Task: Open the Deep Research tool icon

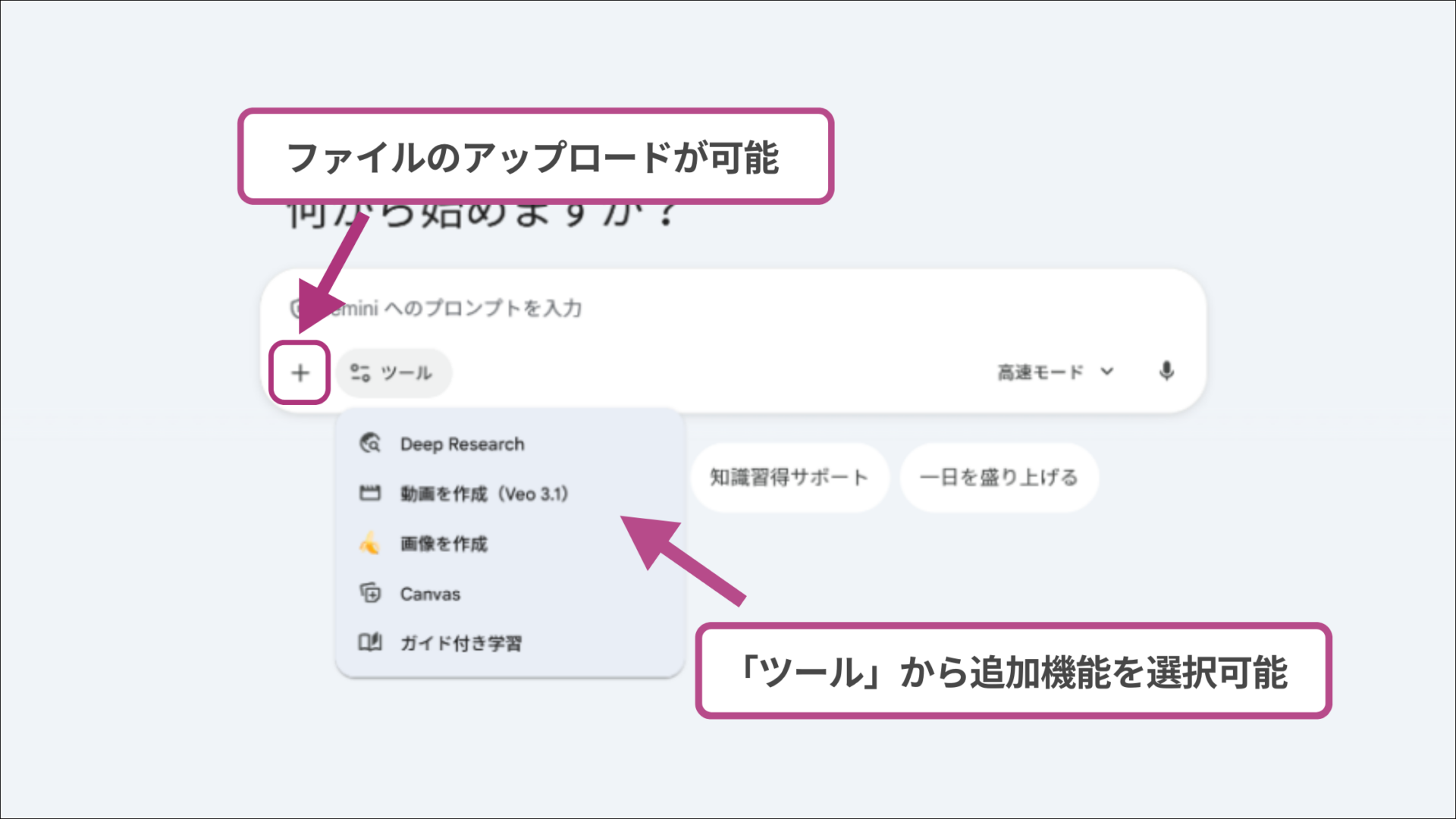Action: tap(371, 444)
